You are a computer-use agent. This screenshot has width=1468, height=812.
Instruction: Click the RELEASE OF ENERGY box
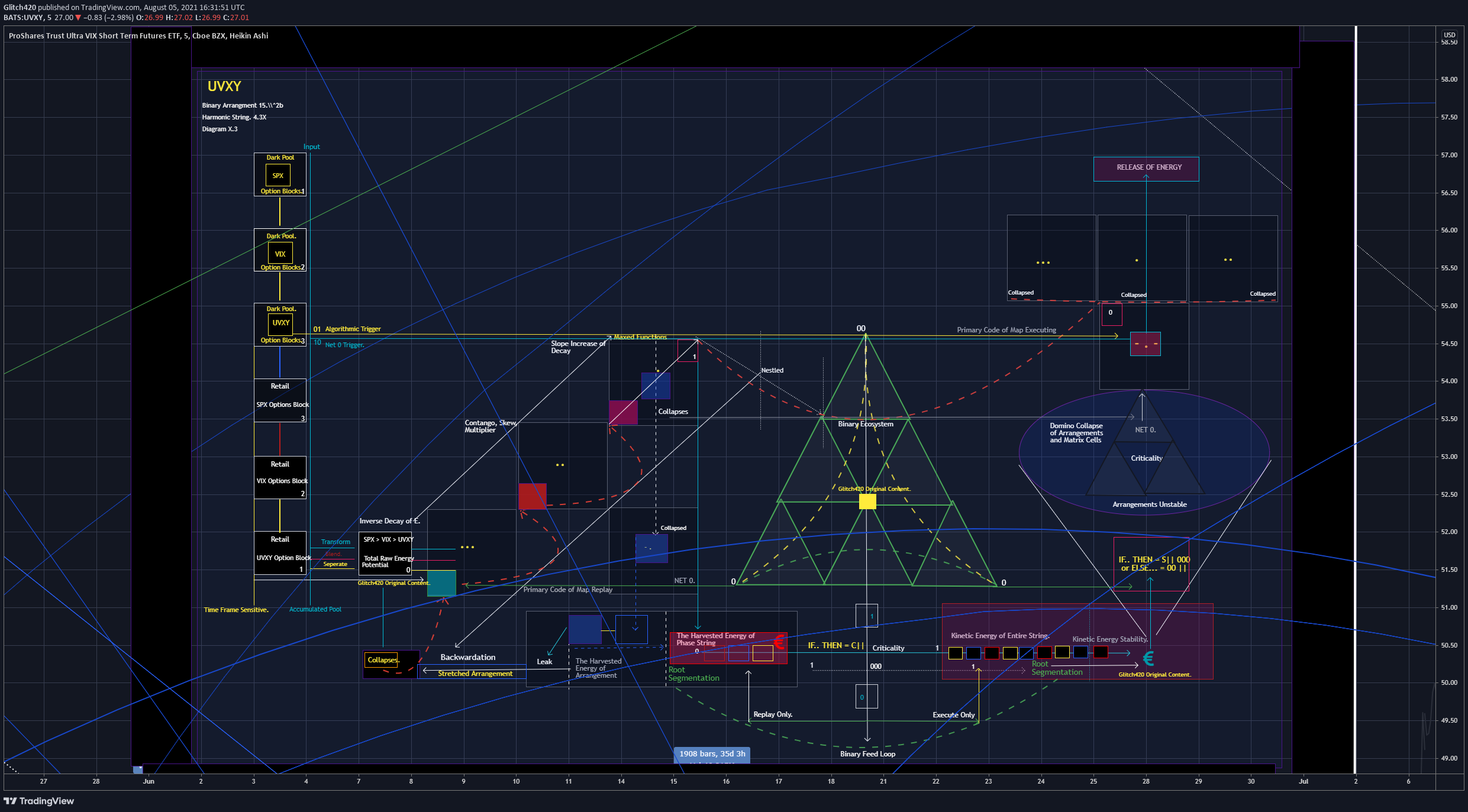pos(1146,169)
